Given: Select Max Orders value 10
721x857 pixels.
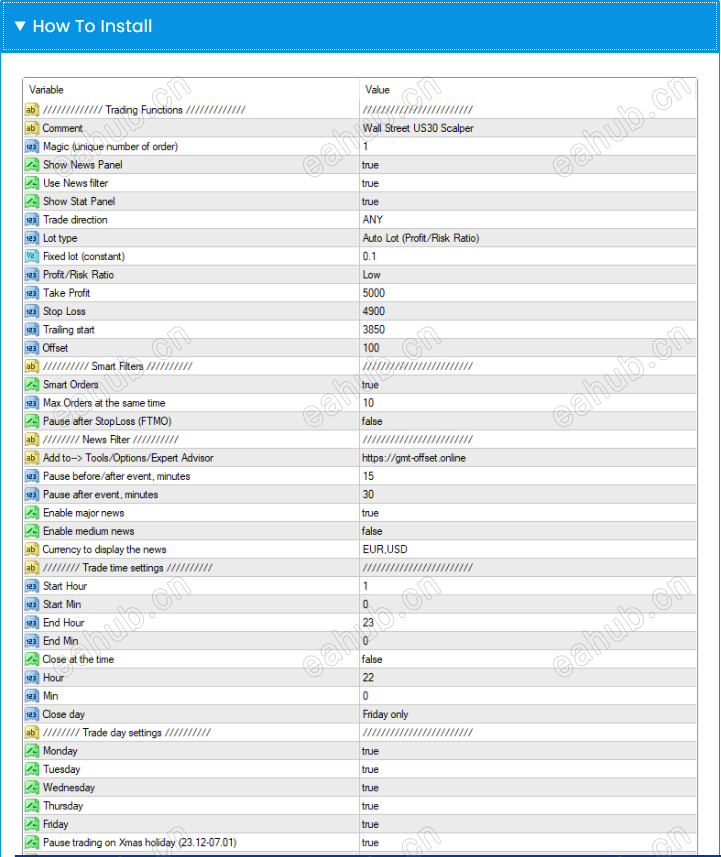Looking at the screenshot, I should 368,403.
